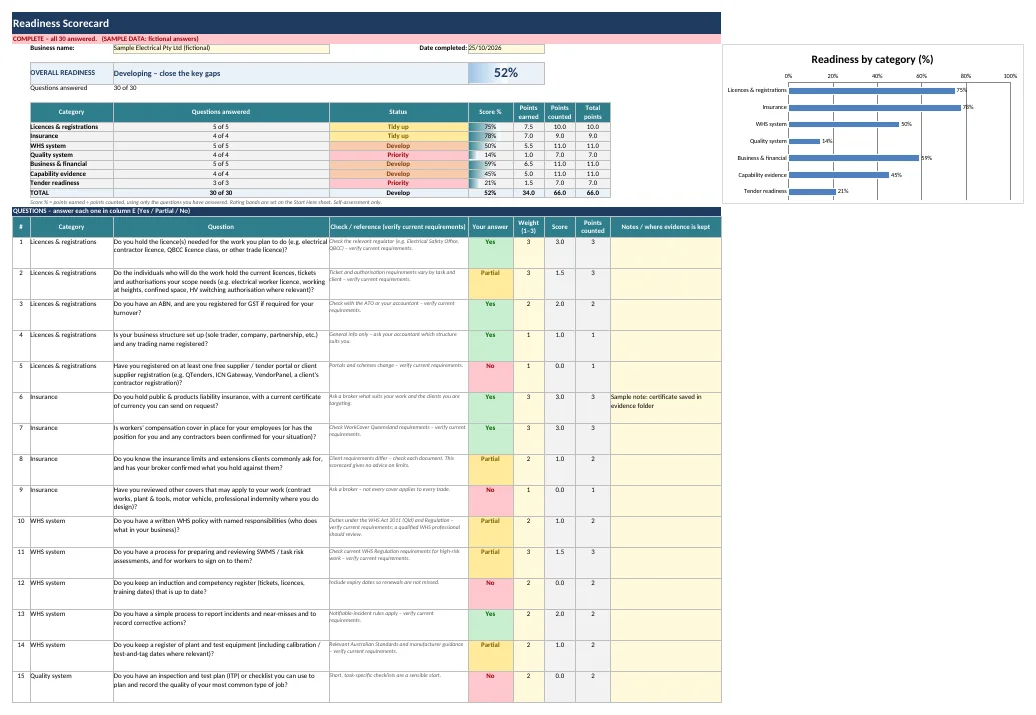This screenshot has width=1036, height=715.
Task: Click the Tender readiness bar in chart
Action: (x=812, y=192)
